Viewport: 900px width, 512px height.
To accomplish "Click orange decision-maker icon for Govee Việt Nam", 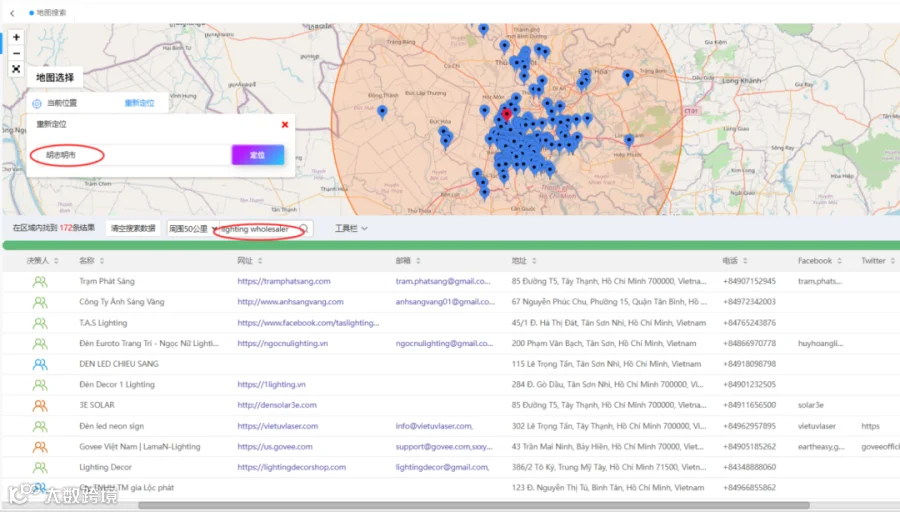I will tap(40, 447).
